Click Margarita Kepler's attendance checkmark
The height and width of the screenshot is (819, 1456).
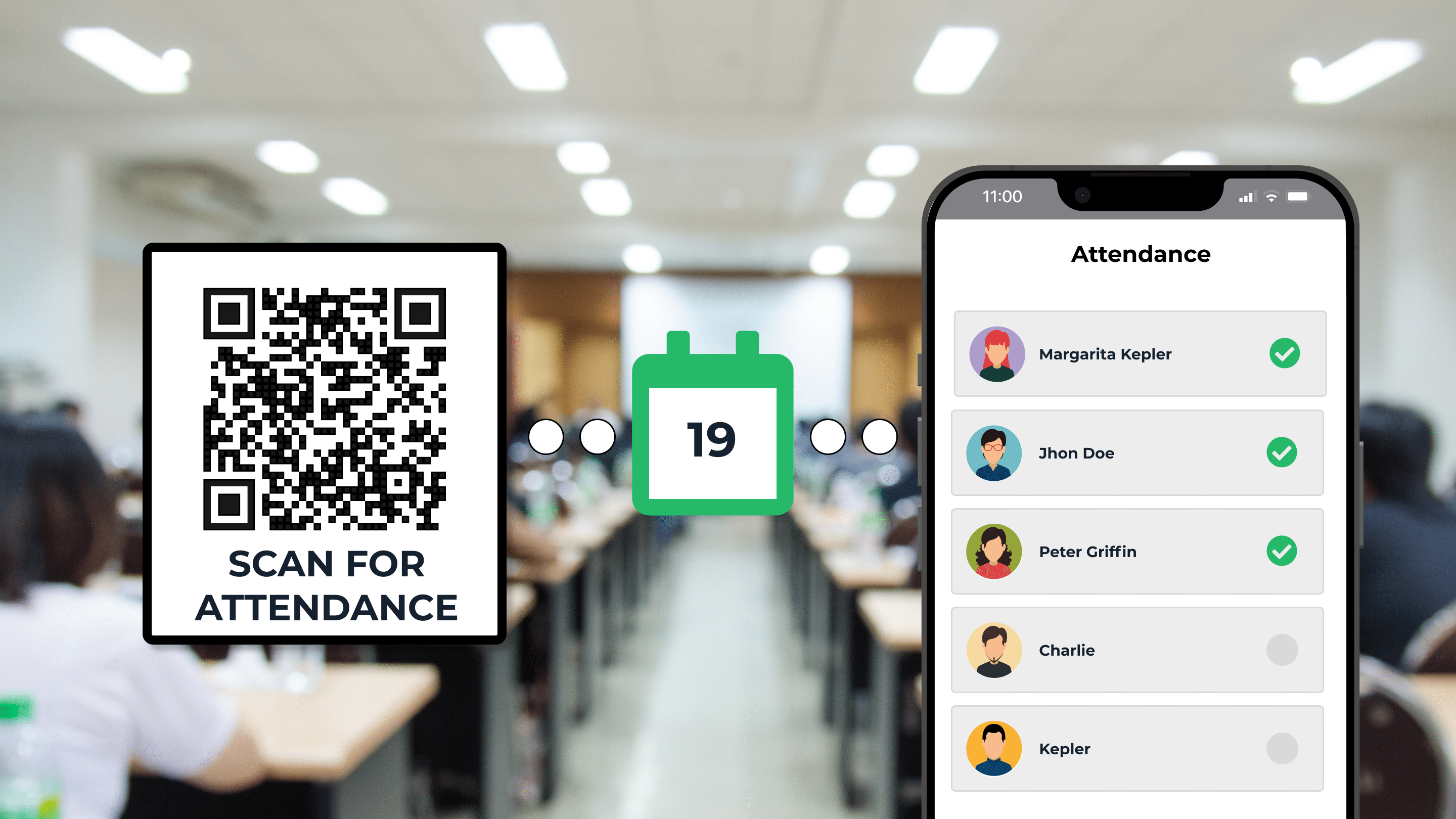click(1283, 352)
